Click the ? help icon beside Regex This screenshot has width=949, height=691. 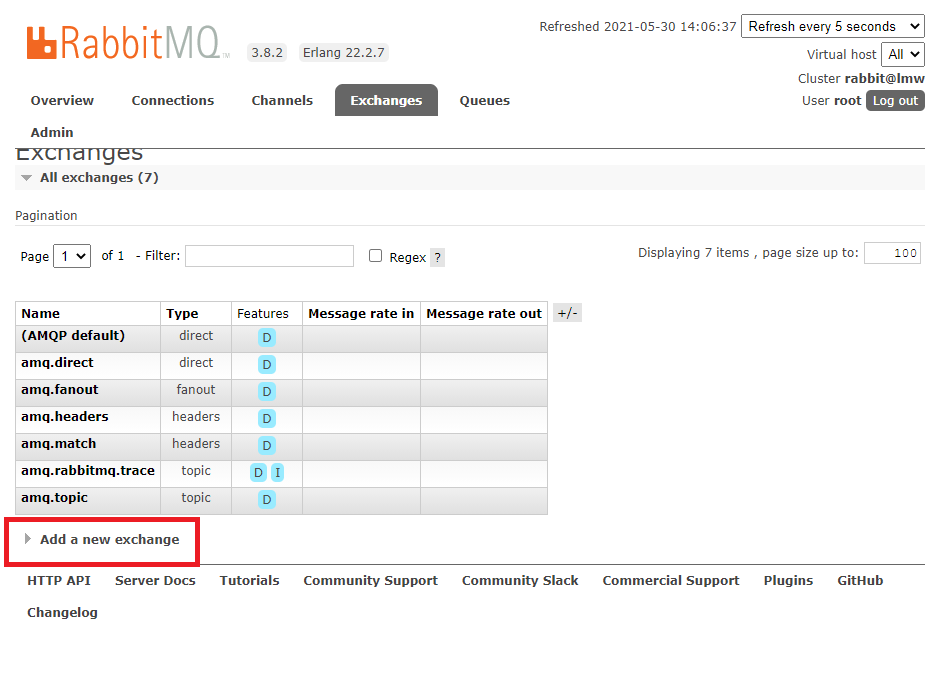[438, 257]
